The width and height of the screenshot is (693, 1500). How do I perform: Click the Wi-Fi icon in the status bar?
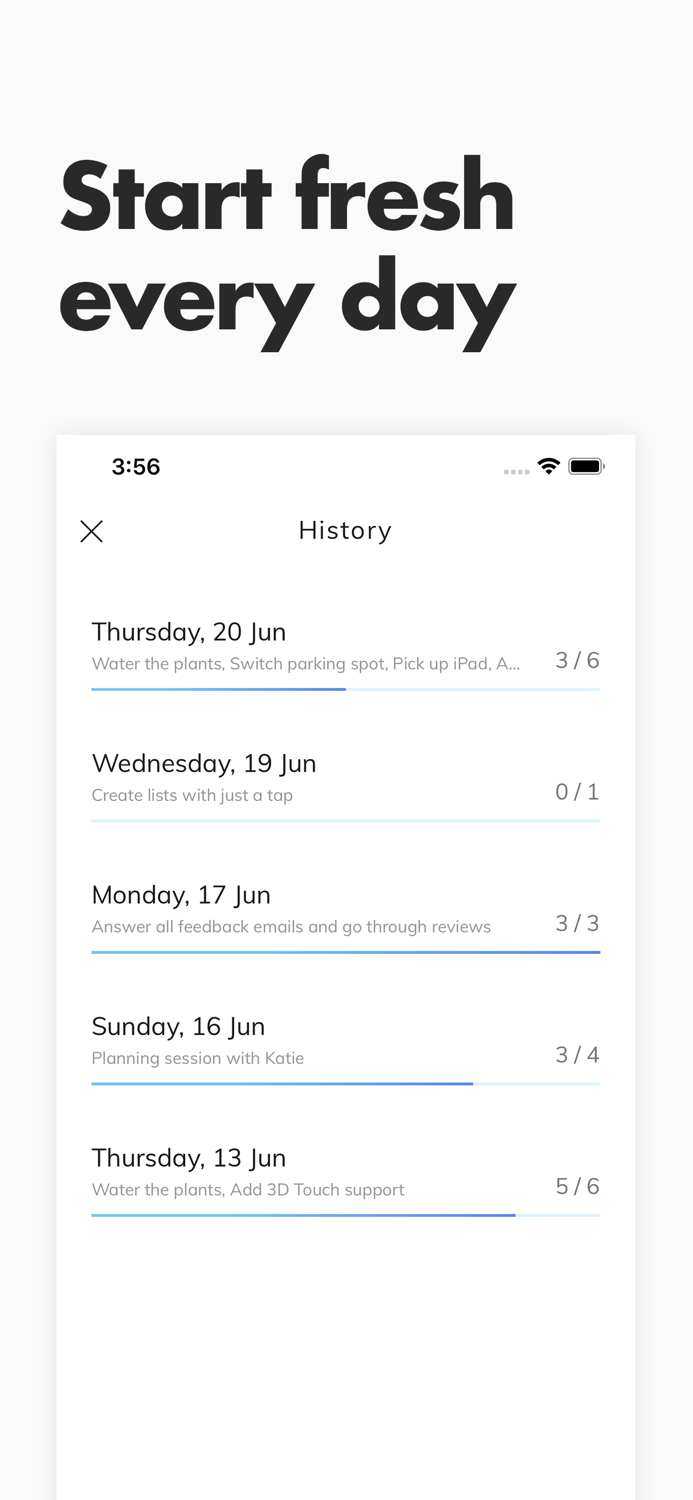click(x=550, y=465)
